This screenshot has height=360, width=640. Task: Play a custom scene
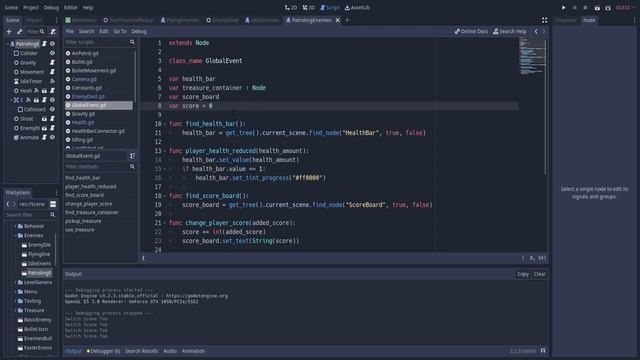608,7
